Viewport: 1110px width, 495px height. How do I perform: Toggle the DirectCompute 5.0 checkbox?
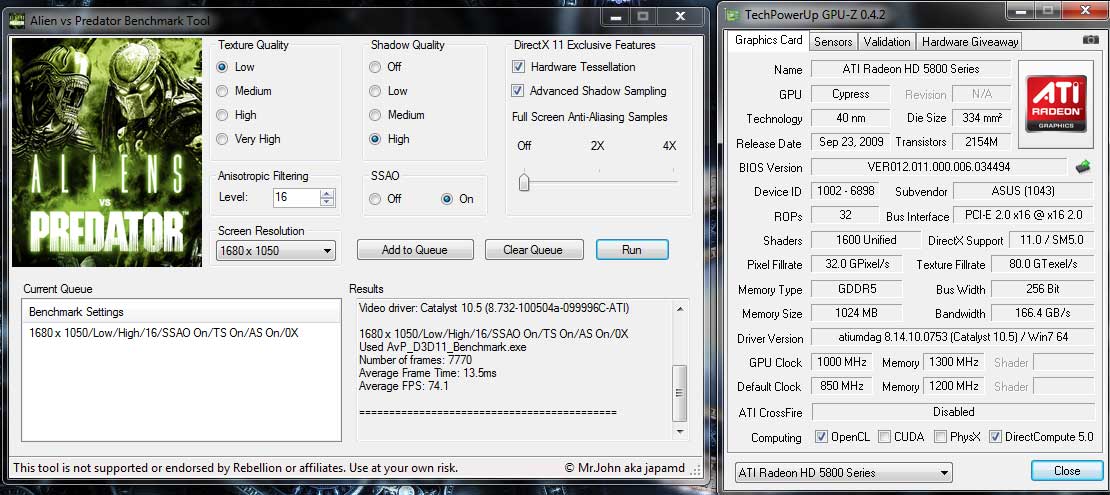click(x=995, y=437)
